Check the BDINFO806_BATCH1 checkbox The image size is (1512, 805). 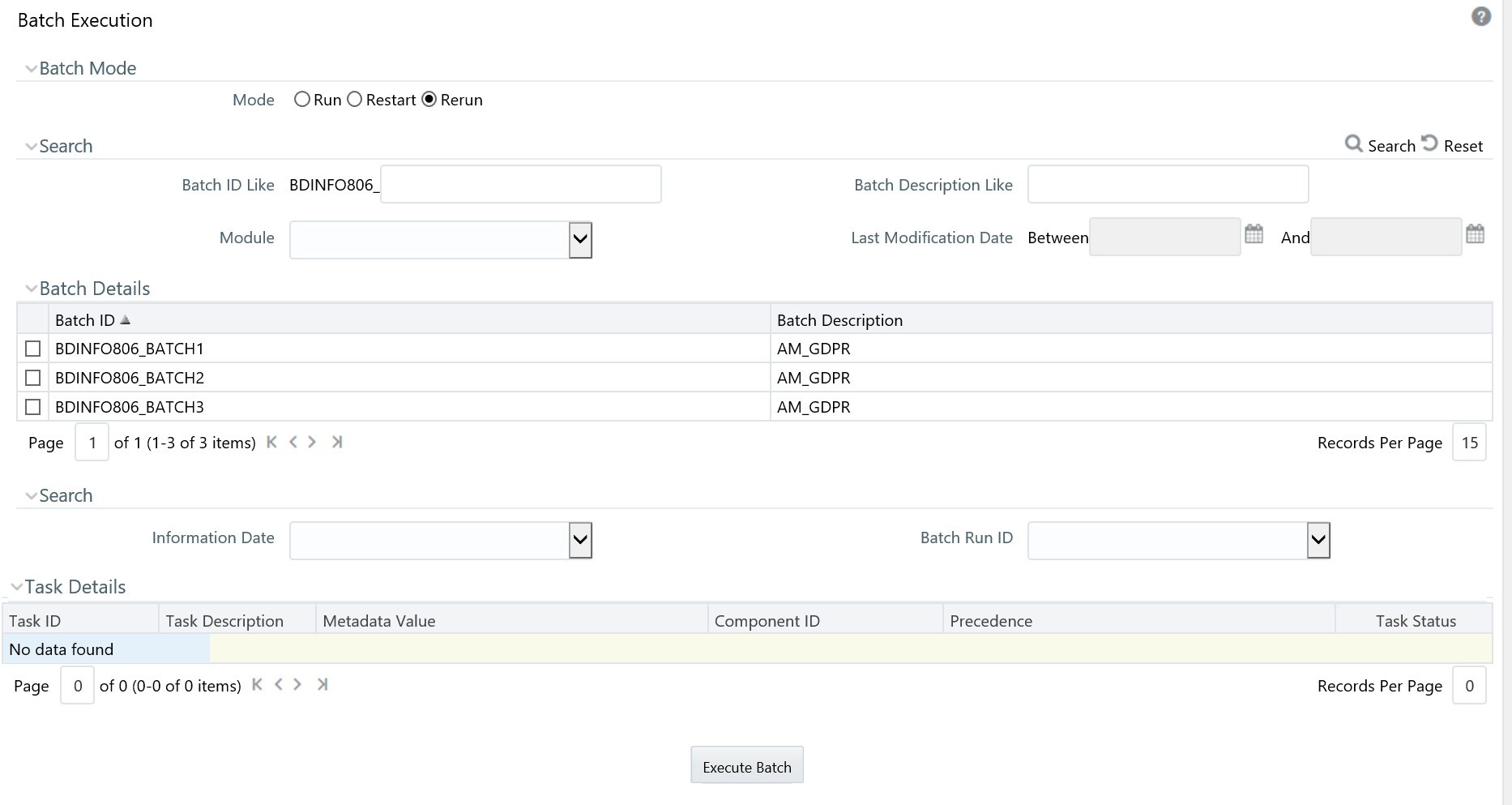[x=33, y=349]
